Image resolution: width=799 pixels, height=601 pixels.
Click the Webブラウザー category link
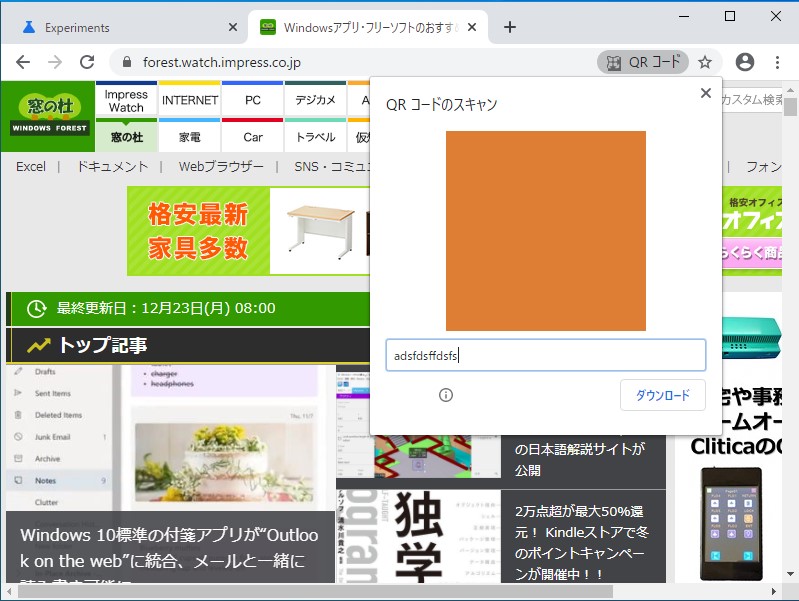click(221, 167)
